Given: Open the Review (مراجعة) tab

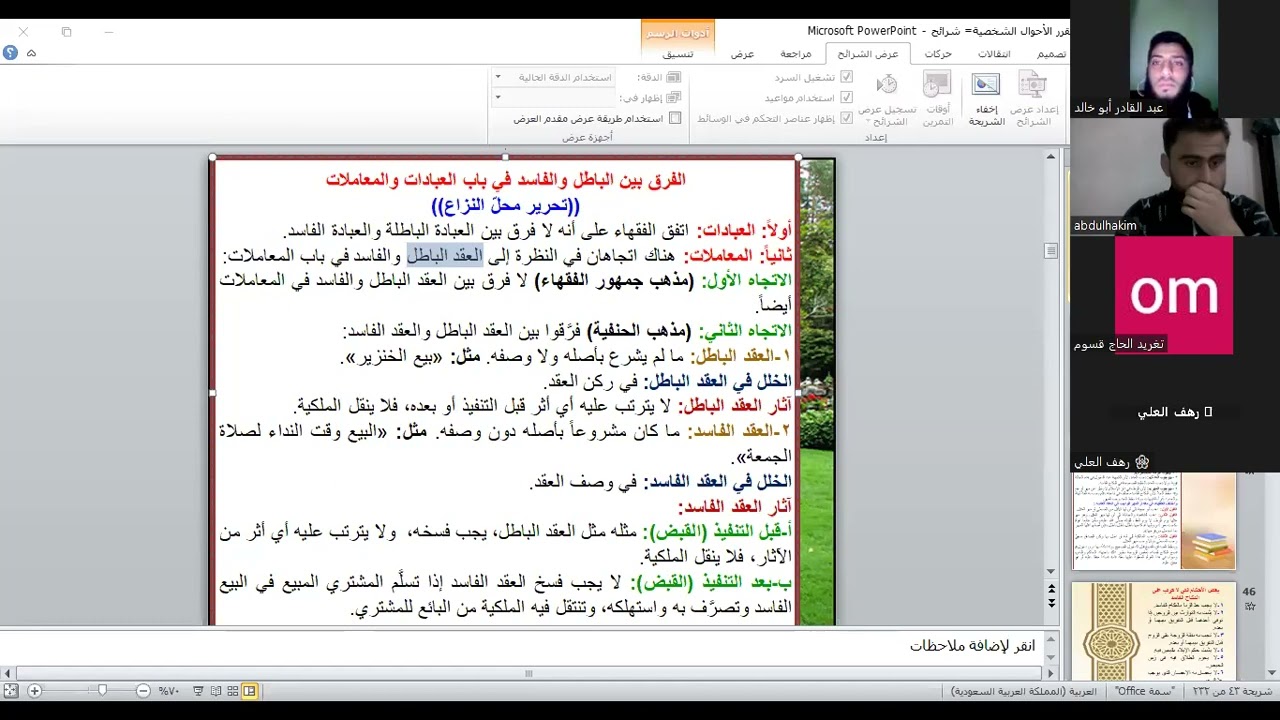Looking at the screenshot, I should click(x=795, y=54).
